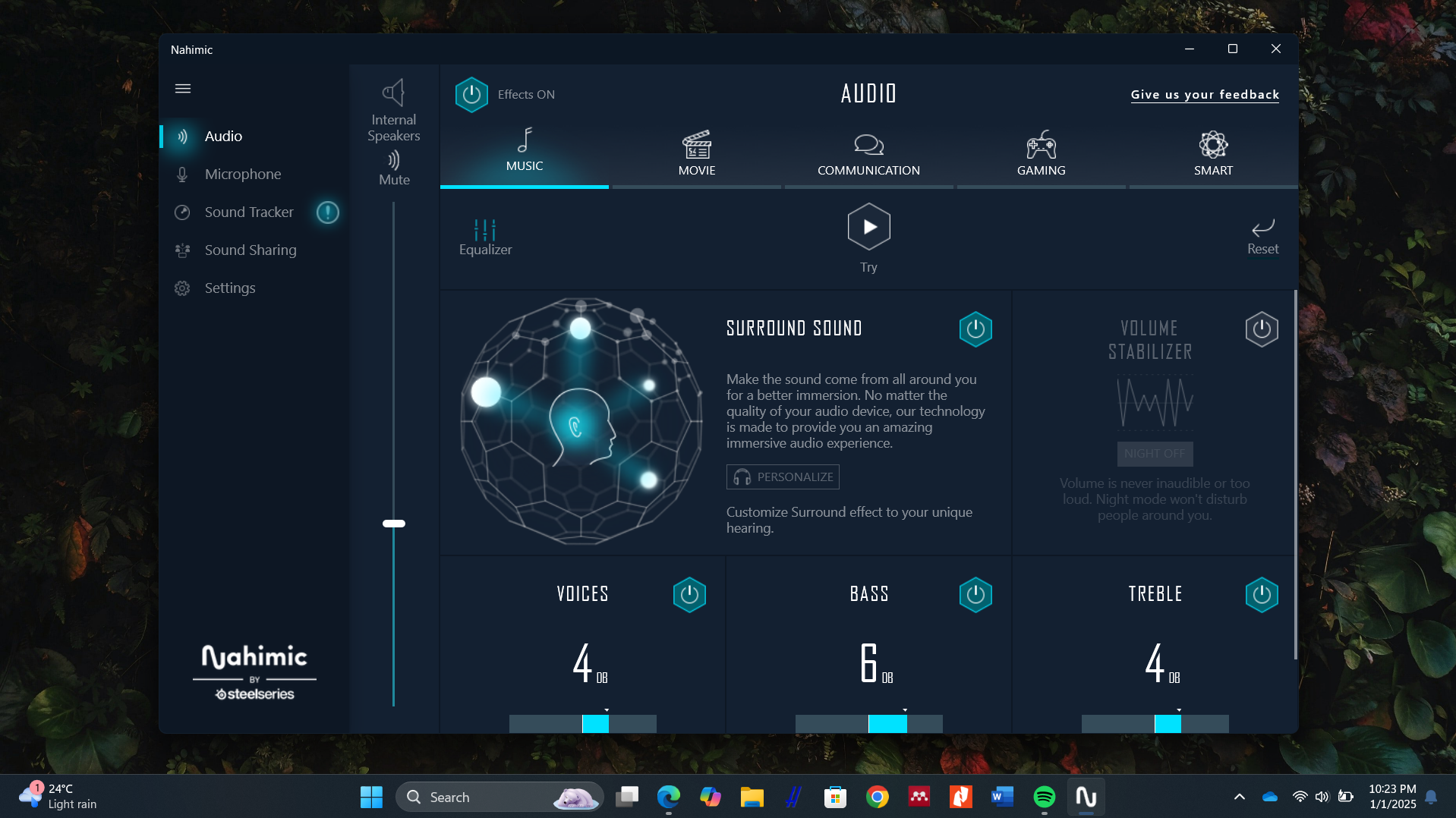Viewport: 1456px width, 818px height.
Task: Switch to the Gaming profile tab
Action: 1041,155
